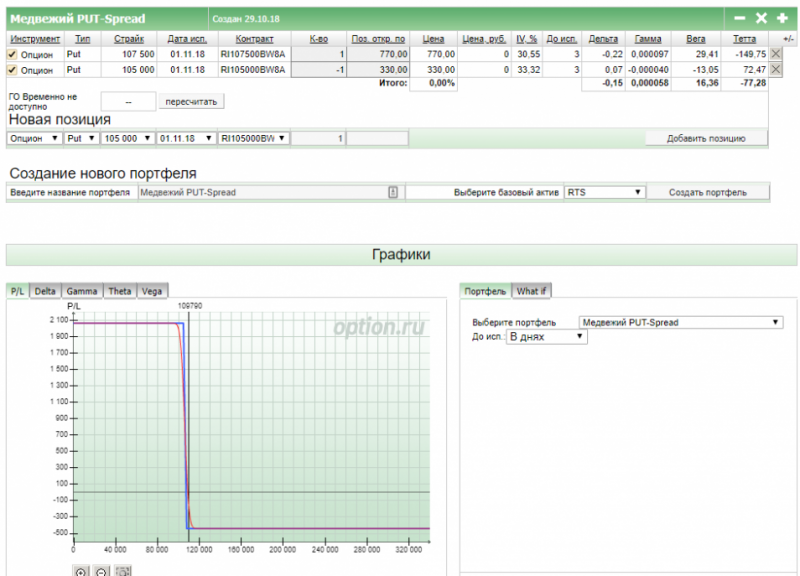Reset the chart zoom to fit
The height and width of the screenshot is (576, 800).
[123, 572]
